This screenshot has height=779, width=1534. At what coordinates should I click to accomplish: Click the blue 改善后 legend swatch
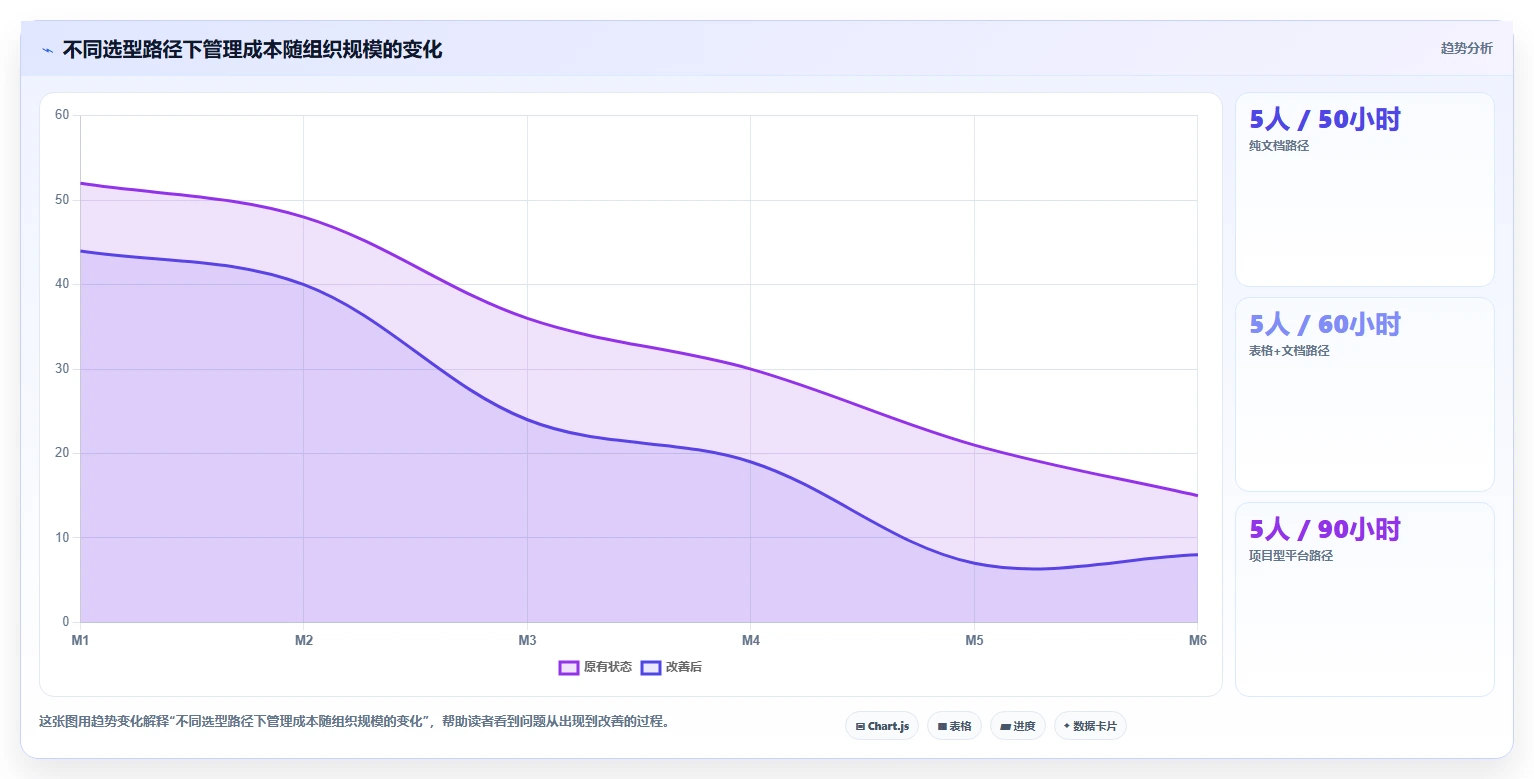click(x=651, y=667)
